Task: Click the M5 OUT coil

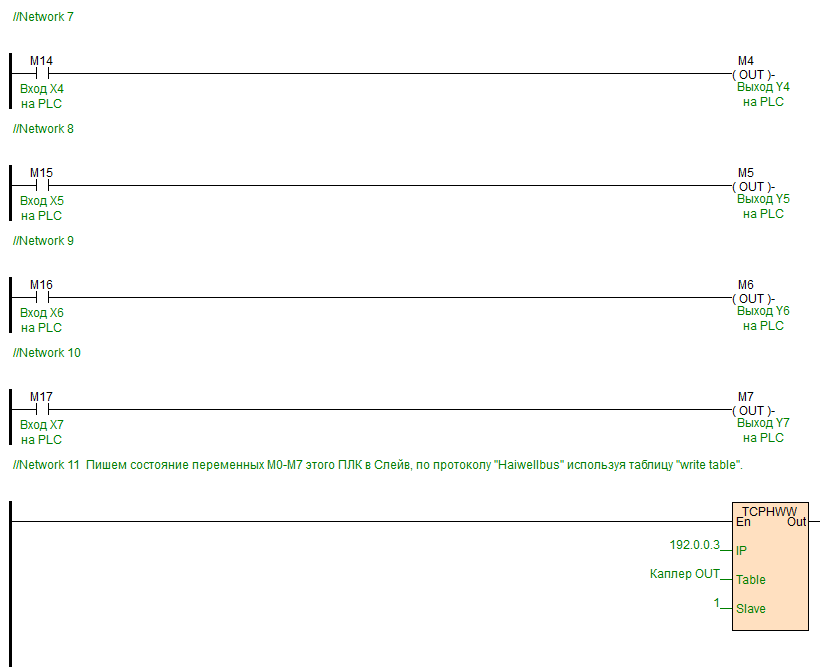Action: (753, 187)
